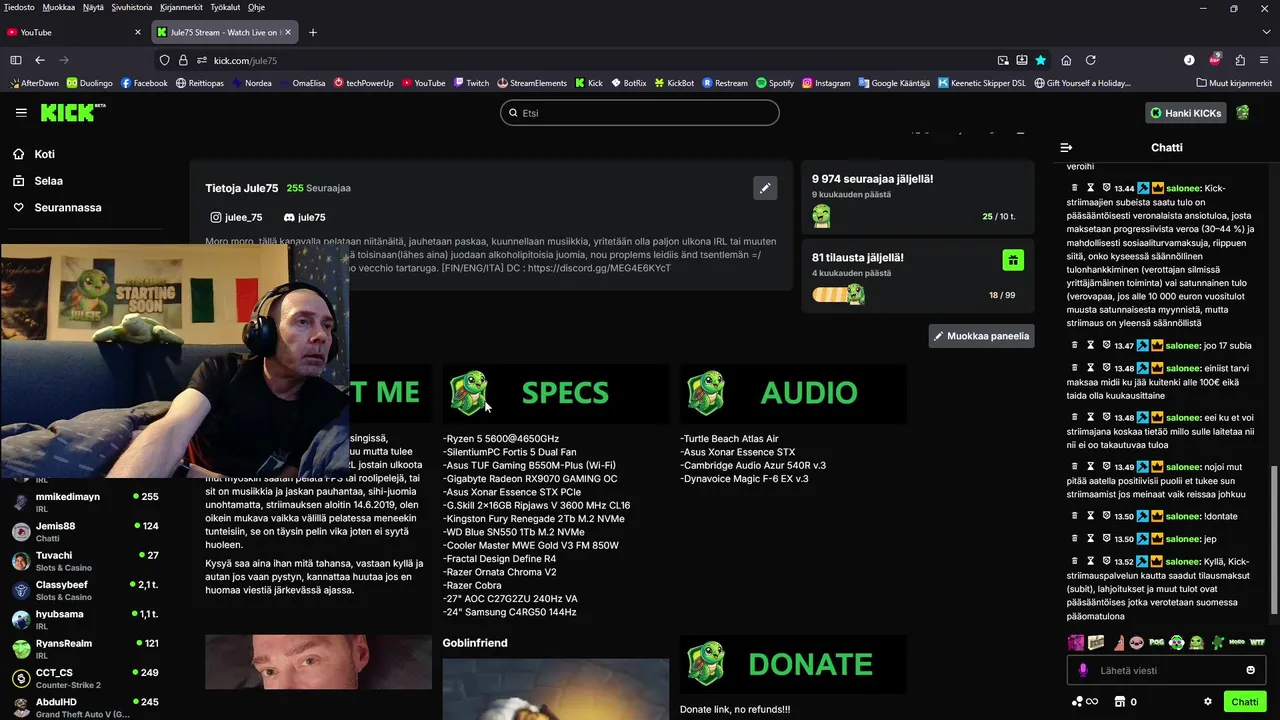Open site permissions icon in address bar
This screenshot has width=1280, height=720.
click(x=202, y=60)
